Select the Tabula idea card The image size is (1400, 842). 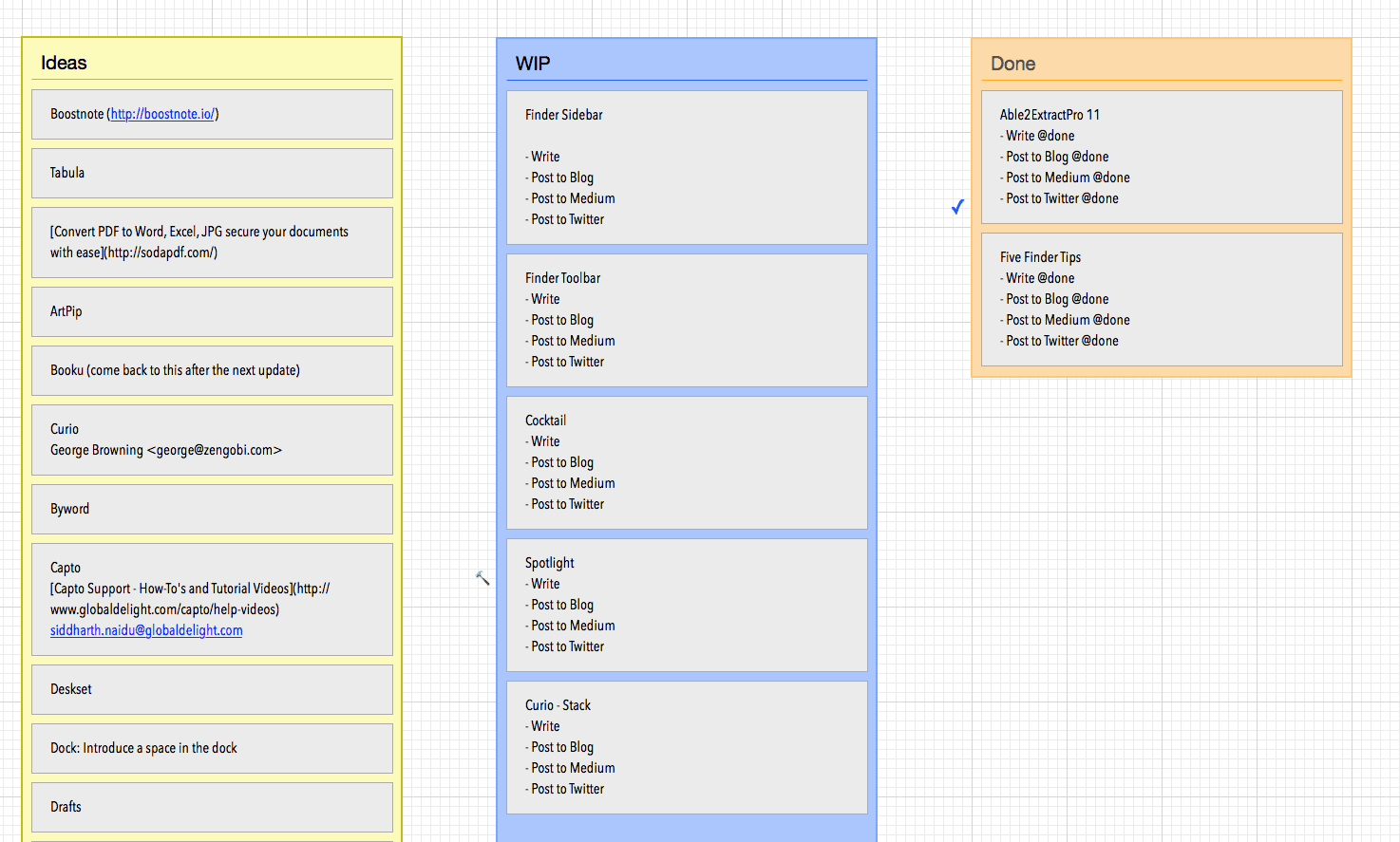coord(212,173)
